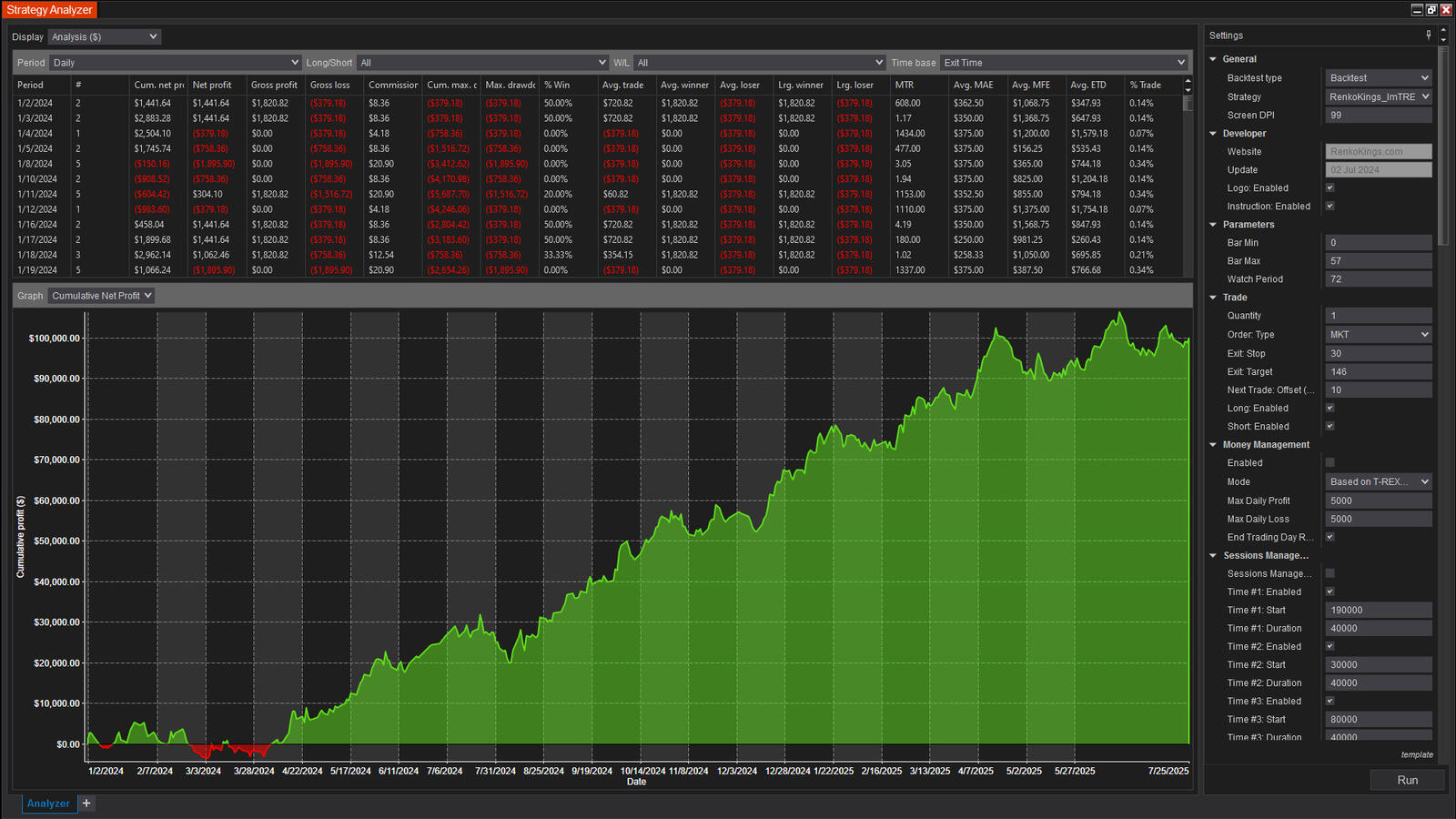Viewport: 1456px width, 819px height.
Task: Open the Strategy dropdown in Settings
Action: 1378,96
